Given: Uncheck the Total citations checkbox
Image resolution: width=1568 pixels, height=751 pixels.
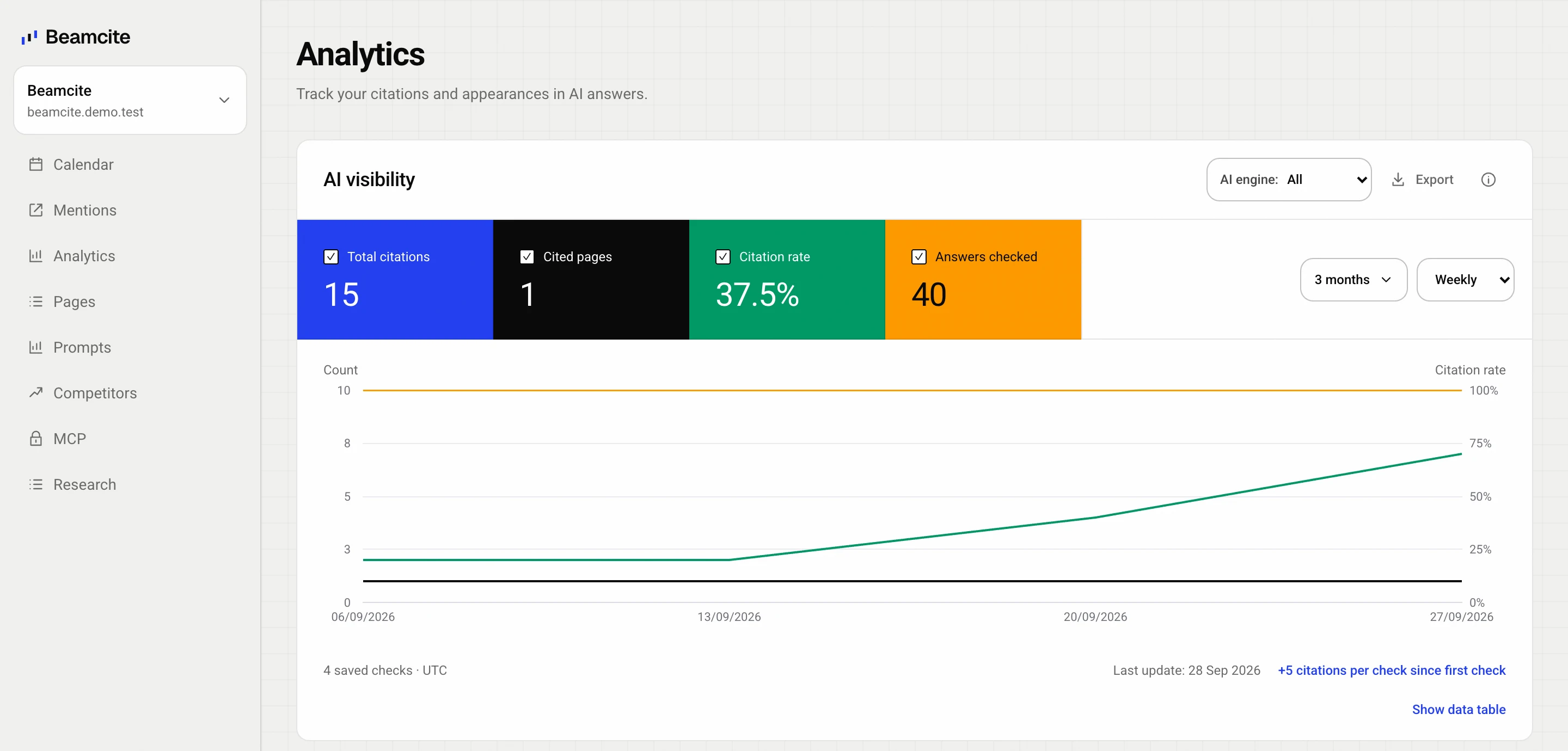Looking at the screenshot, I should point(331,257).
